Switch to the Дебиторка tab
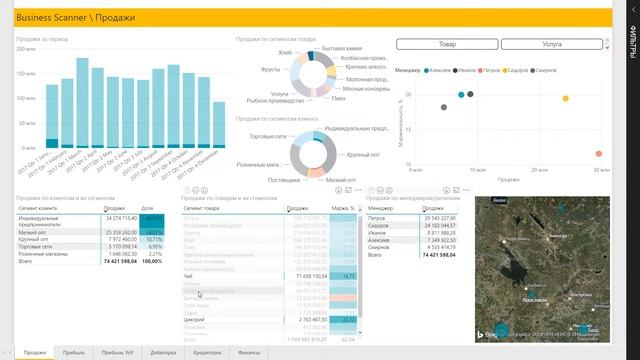The width and height of the screenshot is (640, 360). tap(163, 353)
